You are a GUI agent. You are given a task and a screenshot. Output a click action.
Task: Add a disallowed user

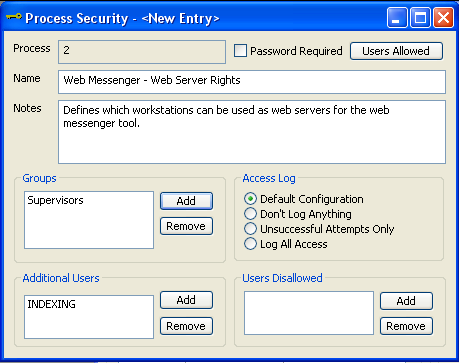(x=406, y=301)
